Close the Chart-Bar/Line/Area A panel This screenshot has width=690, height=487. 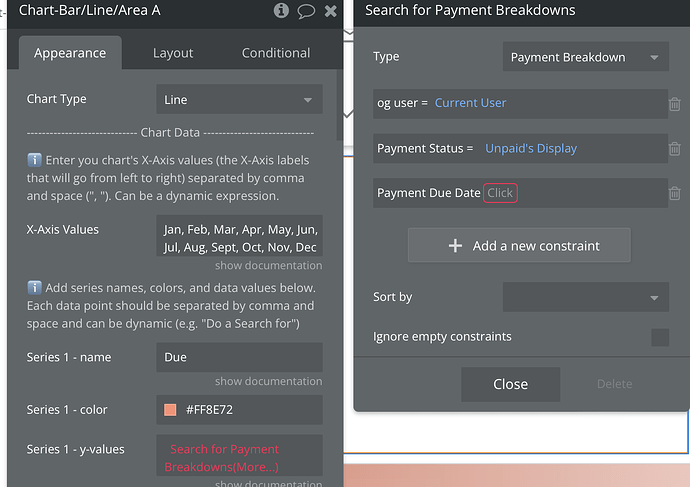coord(330,11)
